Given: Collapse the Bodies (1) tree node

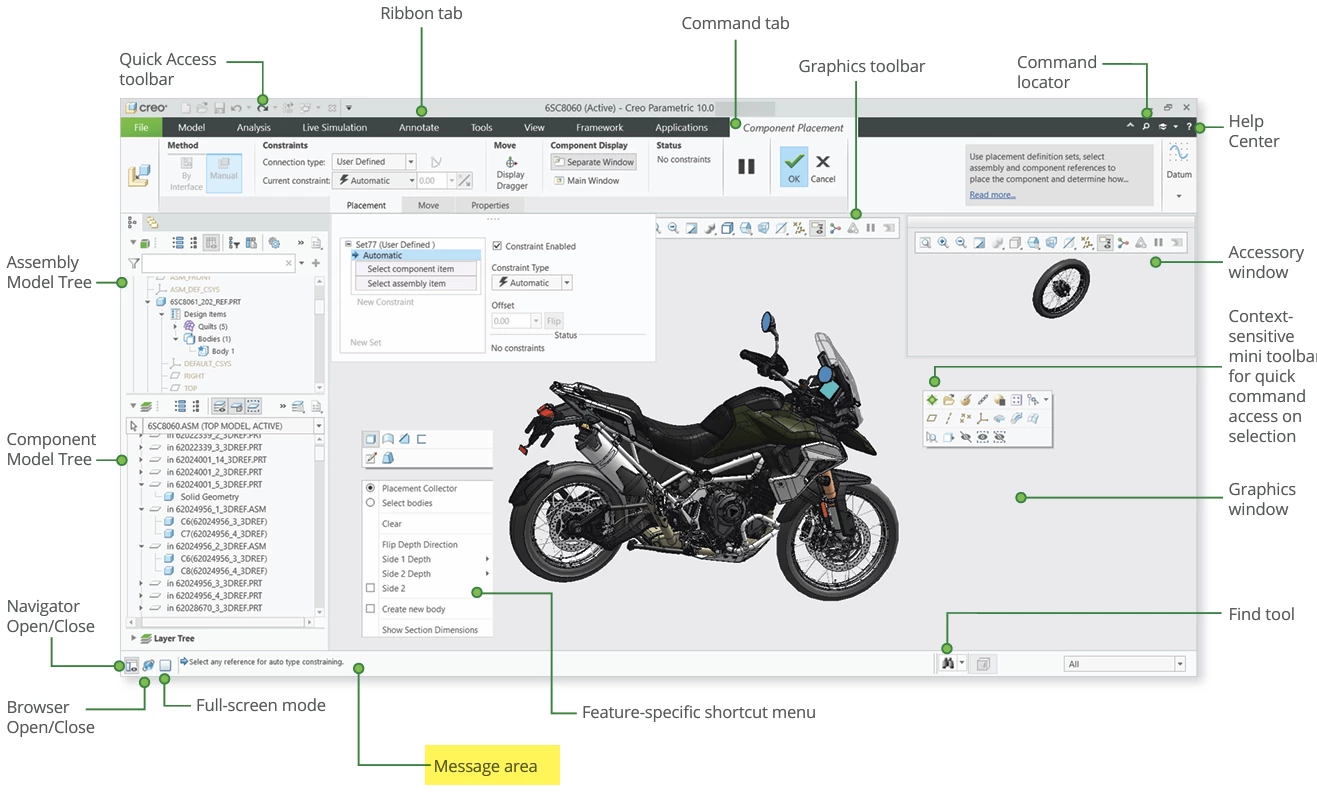Looking at the screenshot, I should [175, 339].
